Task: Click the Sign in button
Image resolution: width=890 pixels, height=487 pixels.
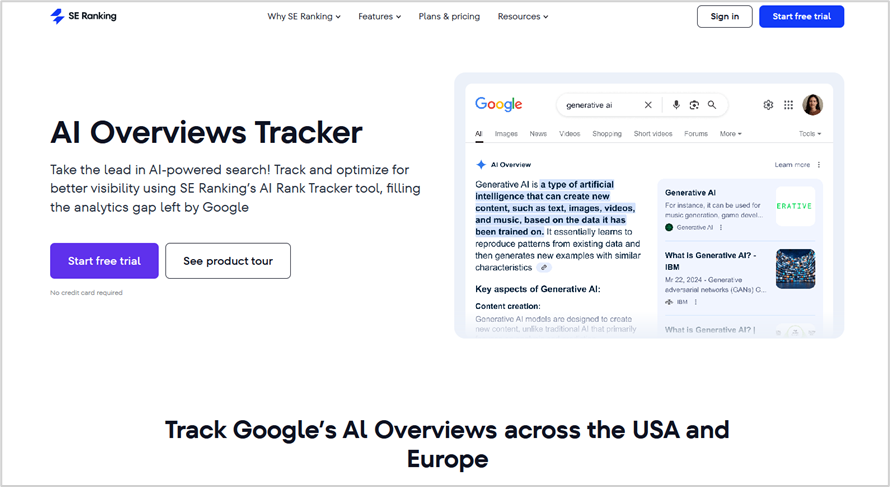Action: point(725,16)
